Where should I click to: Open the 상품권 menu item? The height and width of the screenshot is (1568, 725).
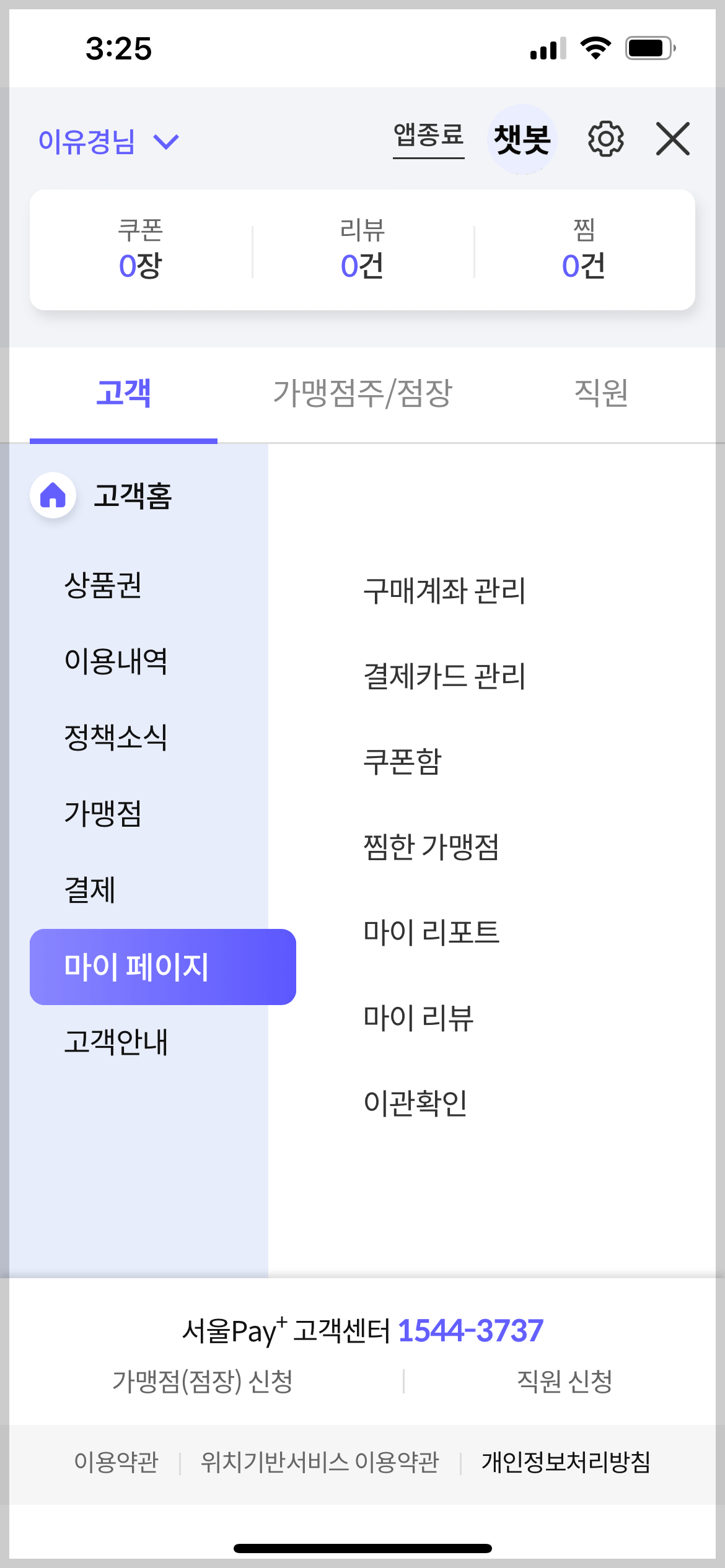tap(103, 588)
